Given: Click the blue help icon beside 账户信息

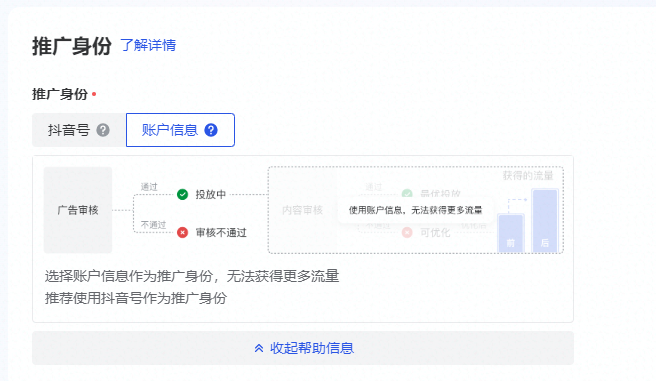Looking at the screenshot, I should tap(211, 130).
